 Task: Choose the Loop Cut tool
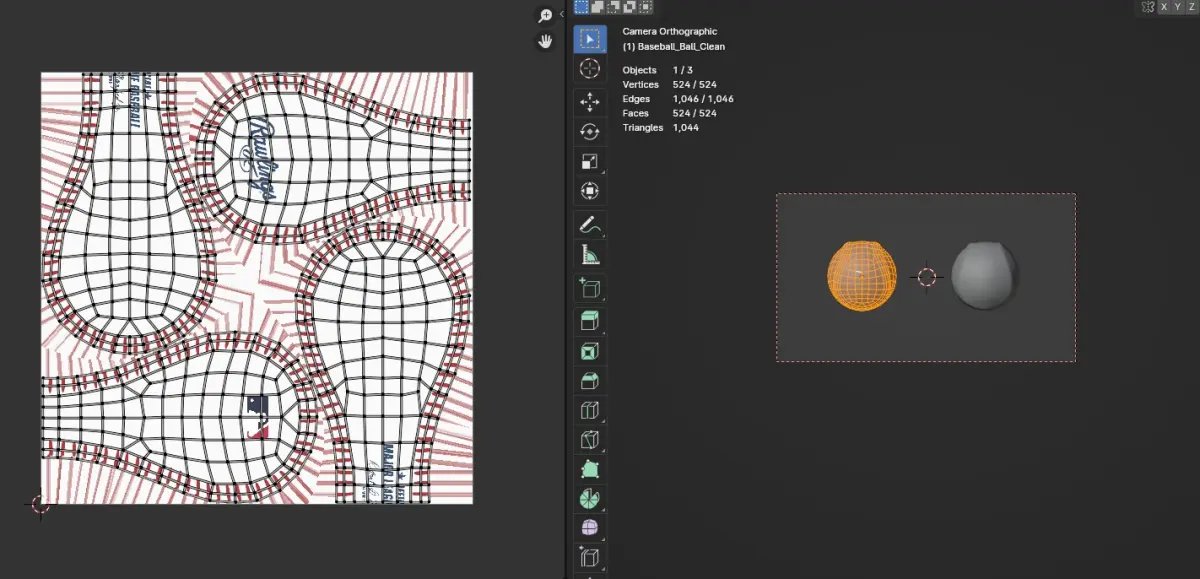[x=589, y=410]
